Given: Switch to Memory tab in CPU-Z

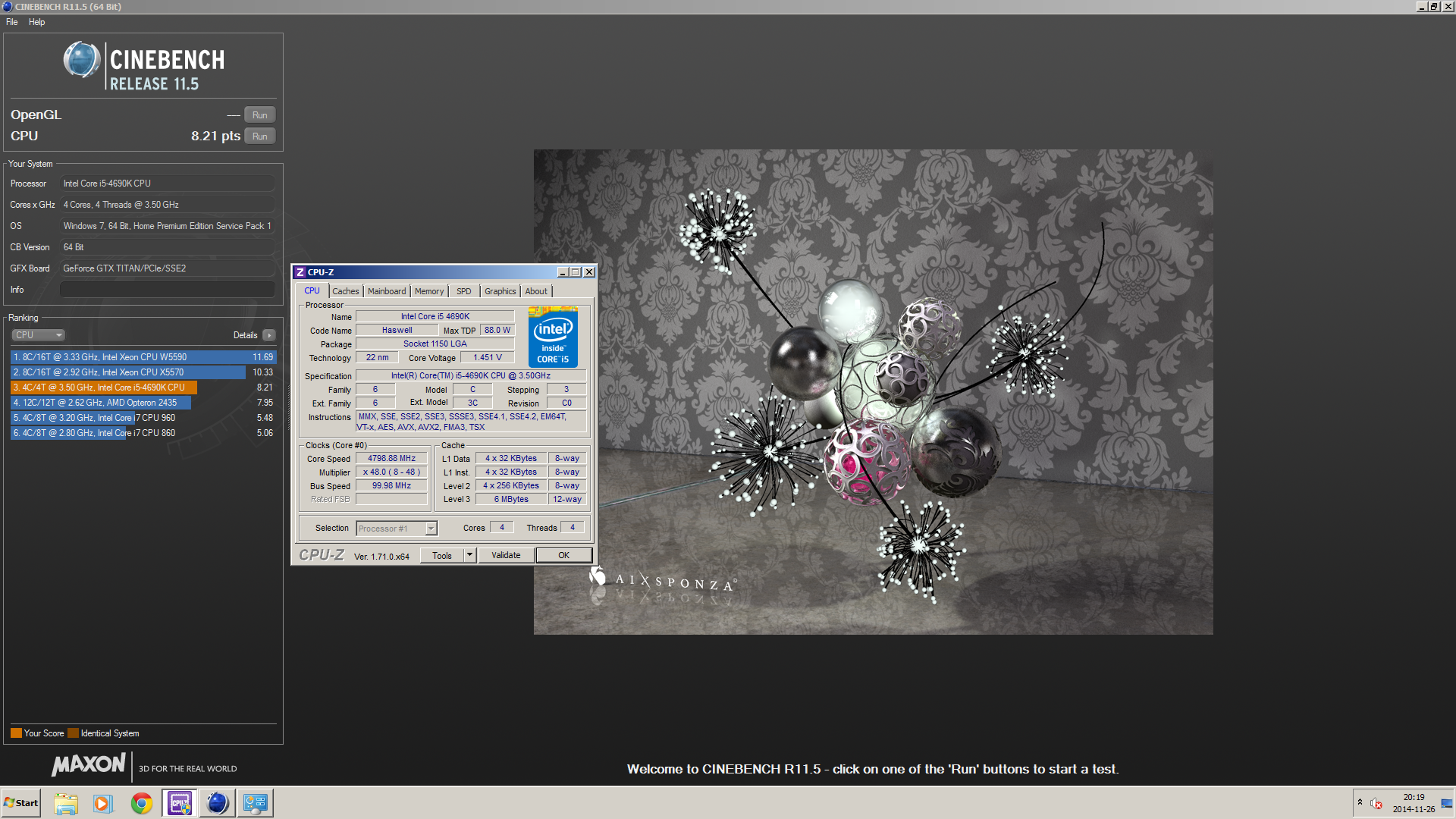Looking at the screenshot, I should pyautogui.click(x=429, y=291).
